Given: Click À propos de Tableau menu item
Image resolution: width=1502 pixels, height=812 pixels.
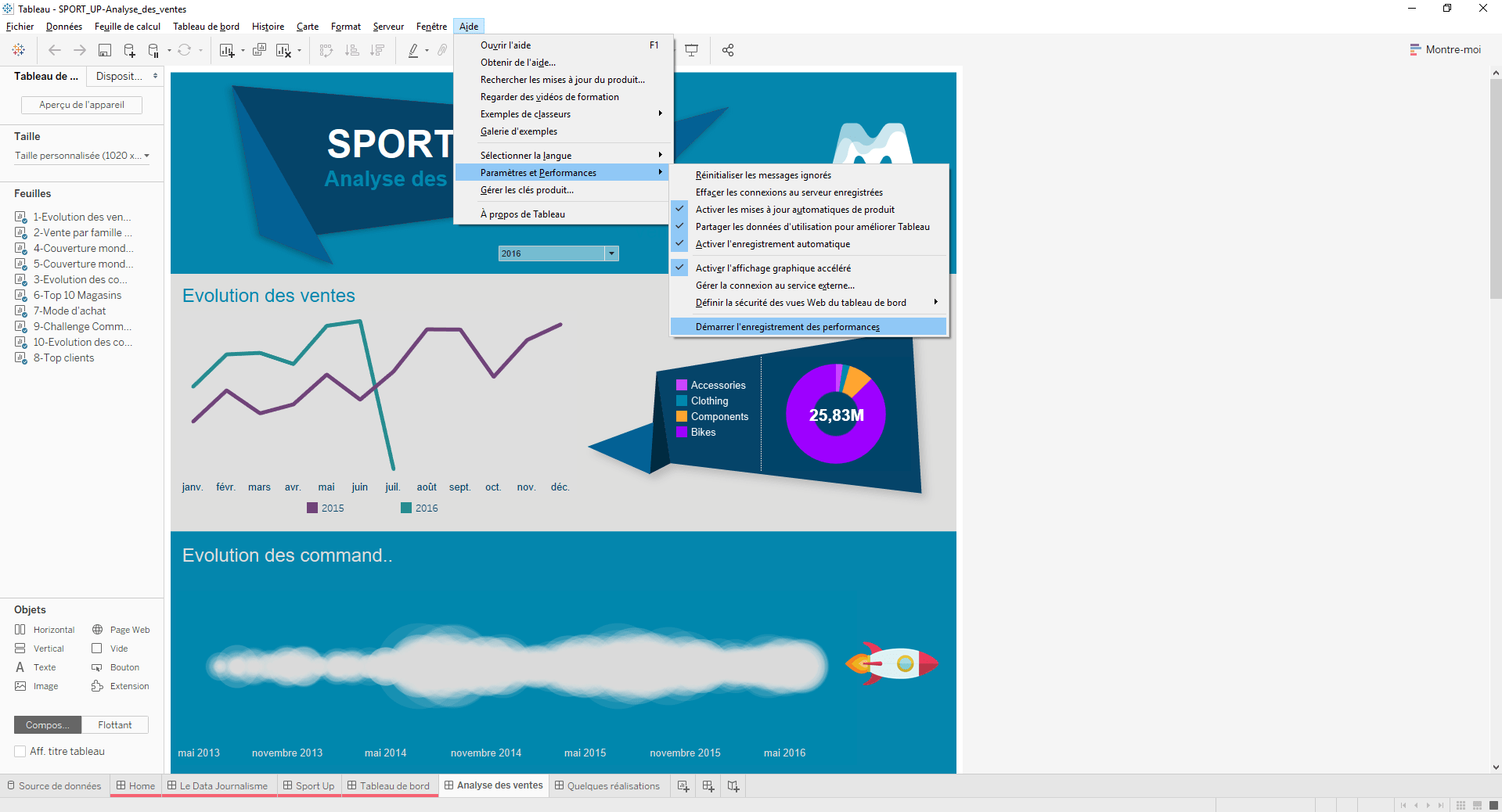Looking at the screenshot, I should coord(561,214).
